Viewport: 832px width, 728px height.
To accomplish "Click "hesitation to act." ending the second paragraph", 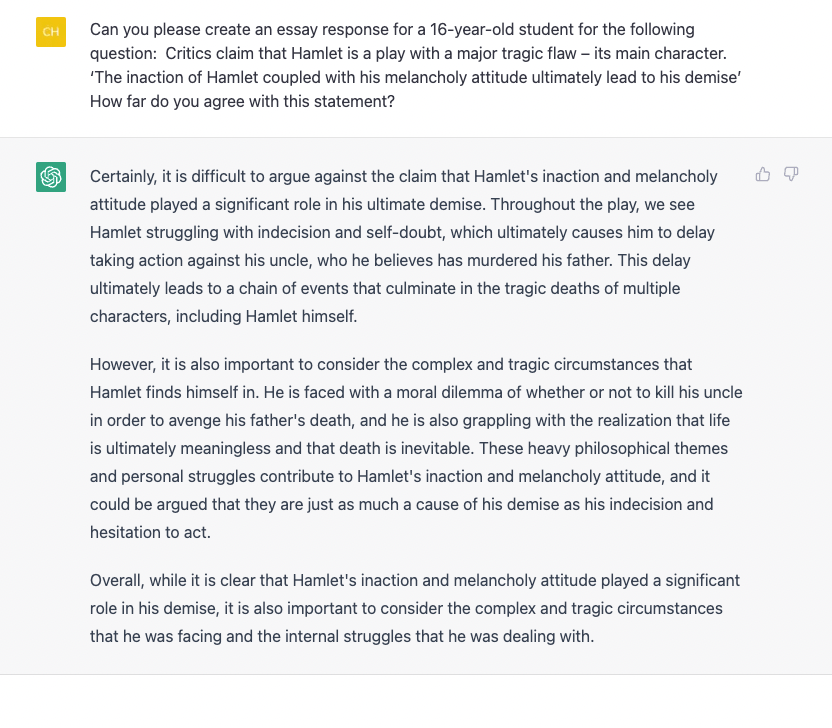I will [150, 532].
